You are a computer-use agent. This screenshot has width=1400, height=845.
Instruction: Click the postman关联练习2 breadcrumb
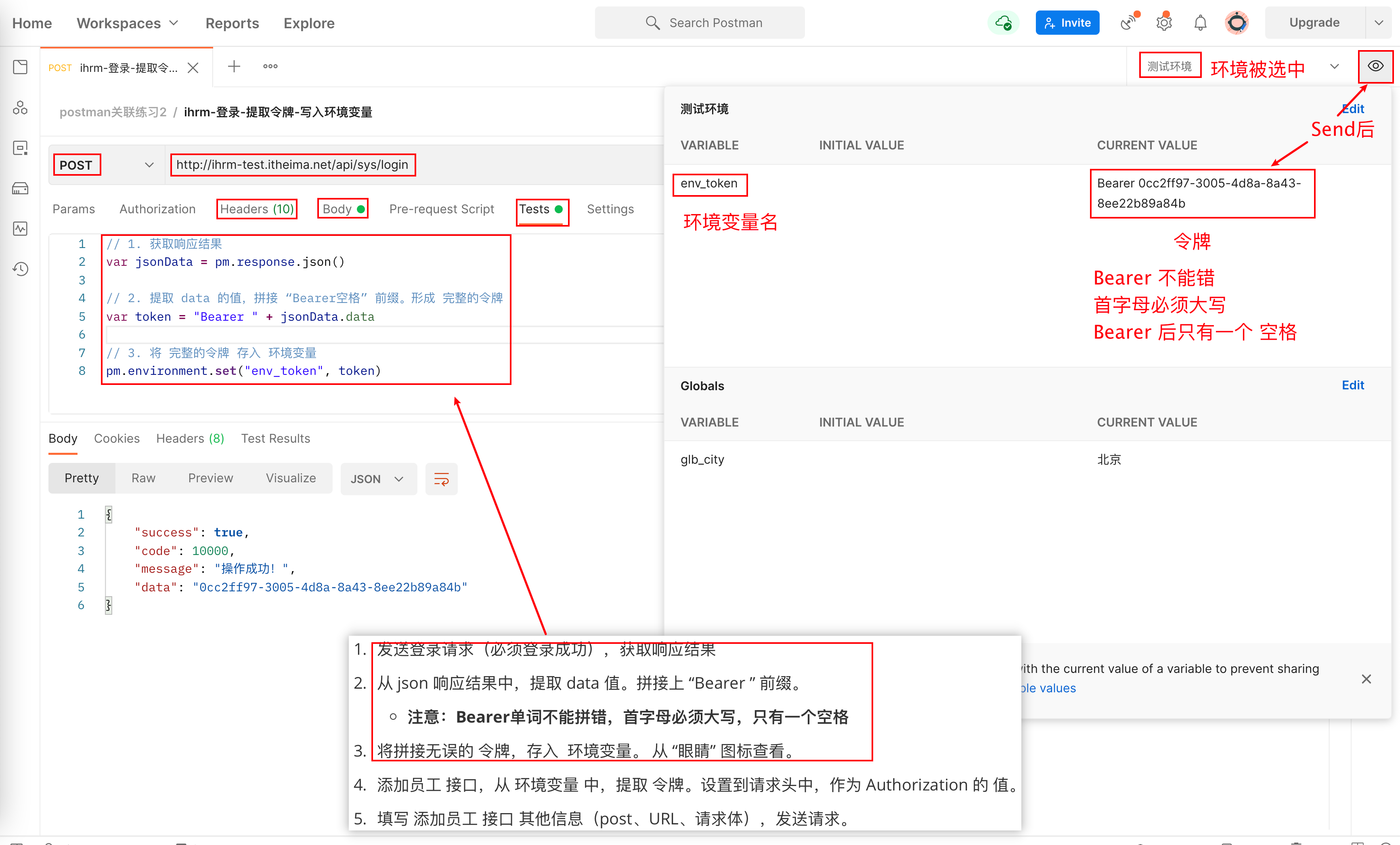[x=113, y=112]
